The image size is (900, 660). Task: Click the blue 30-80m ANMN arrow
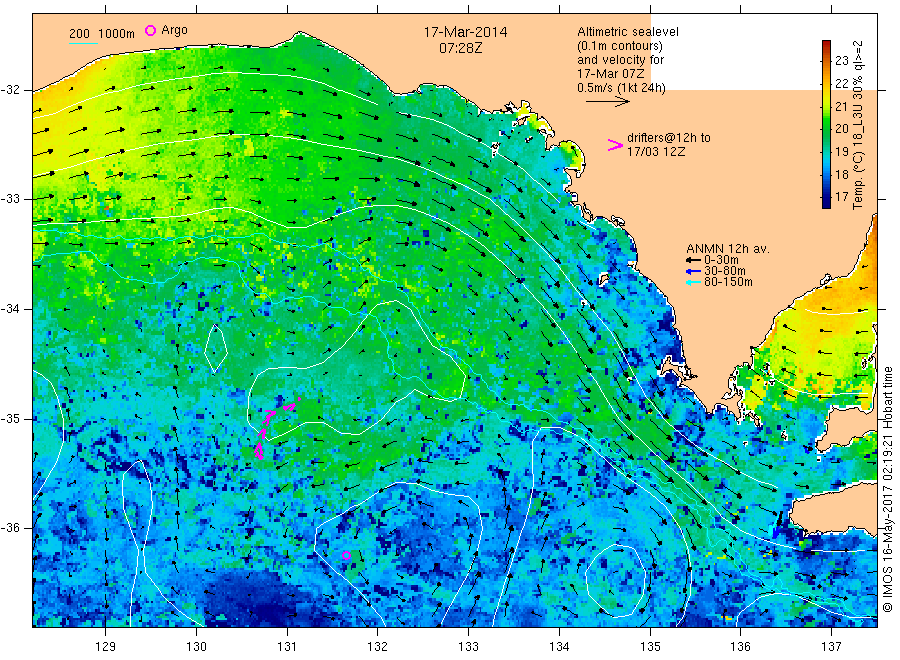[x=693, y=271]
